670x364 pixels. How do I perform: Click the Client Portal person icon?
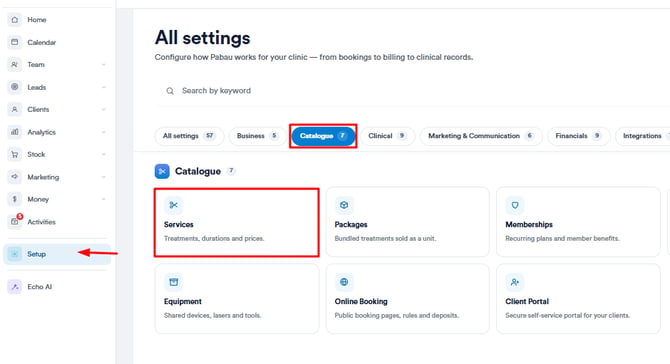pyautogui.click(x=514, y=282)
